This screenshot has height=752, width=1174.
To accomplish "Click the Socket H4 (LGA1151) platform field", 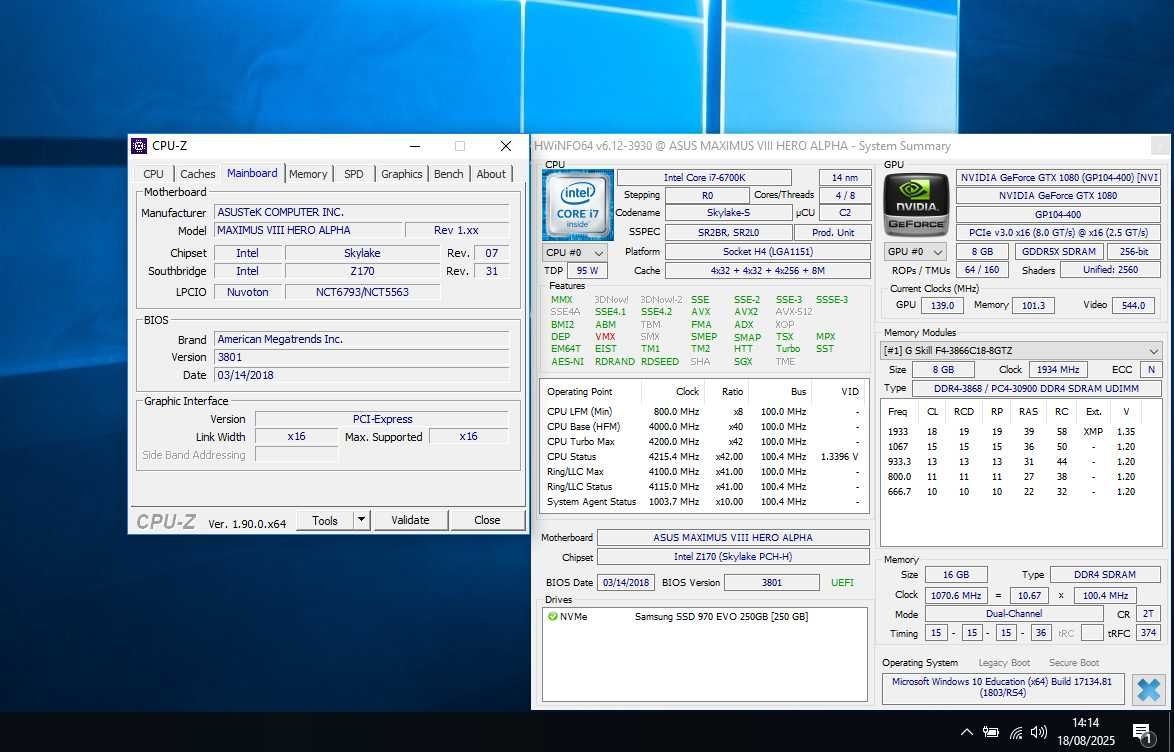I will point(767,252).
